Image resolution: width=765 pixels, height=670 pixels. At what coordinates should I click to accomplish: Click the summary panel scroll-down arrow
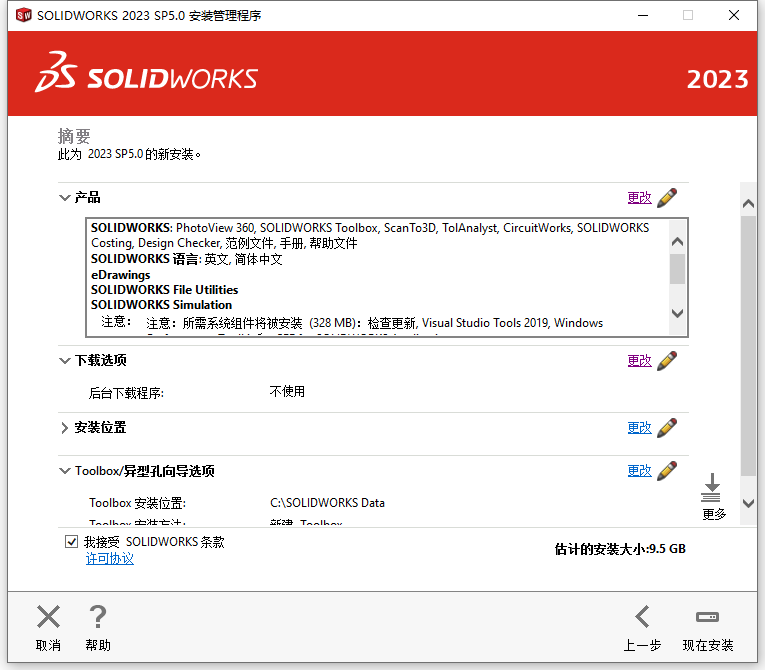748,503
